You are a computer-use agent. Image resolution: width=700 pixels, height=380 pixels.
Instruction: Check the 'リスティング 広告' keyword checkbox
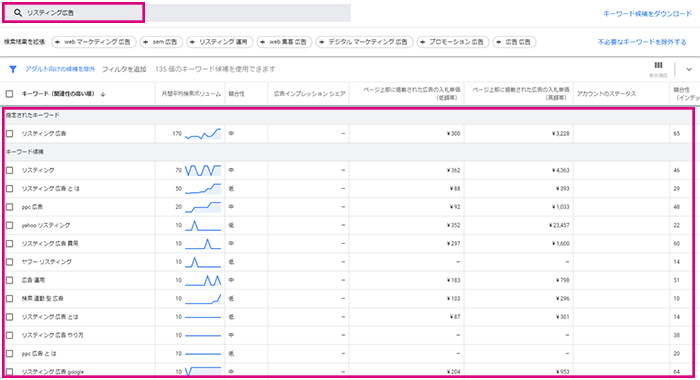tap(9, 134)
